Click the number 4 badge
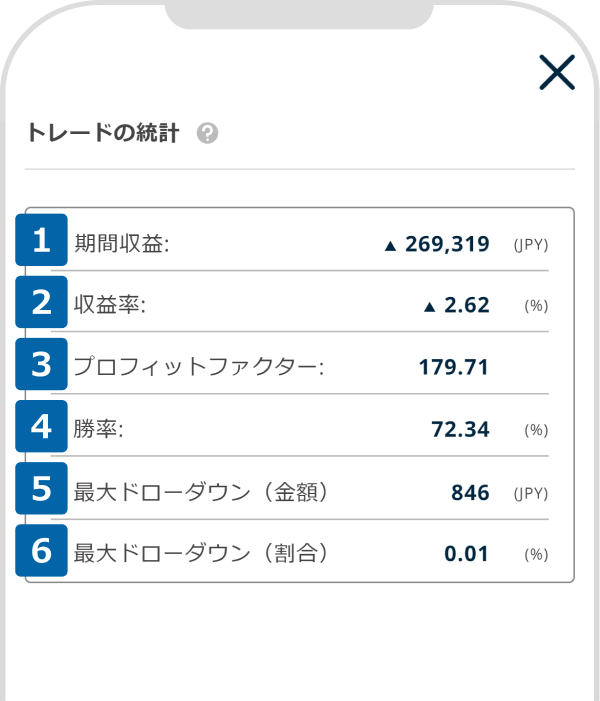 [42, 426]
